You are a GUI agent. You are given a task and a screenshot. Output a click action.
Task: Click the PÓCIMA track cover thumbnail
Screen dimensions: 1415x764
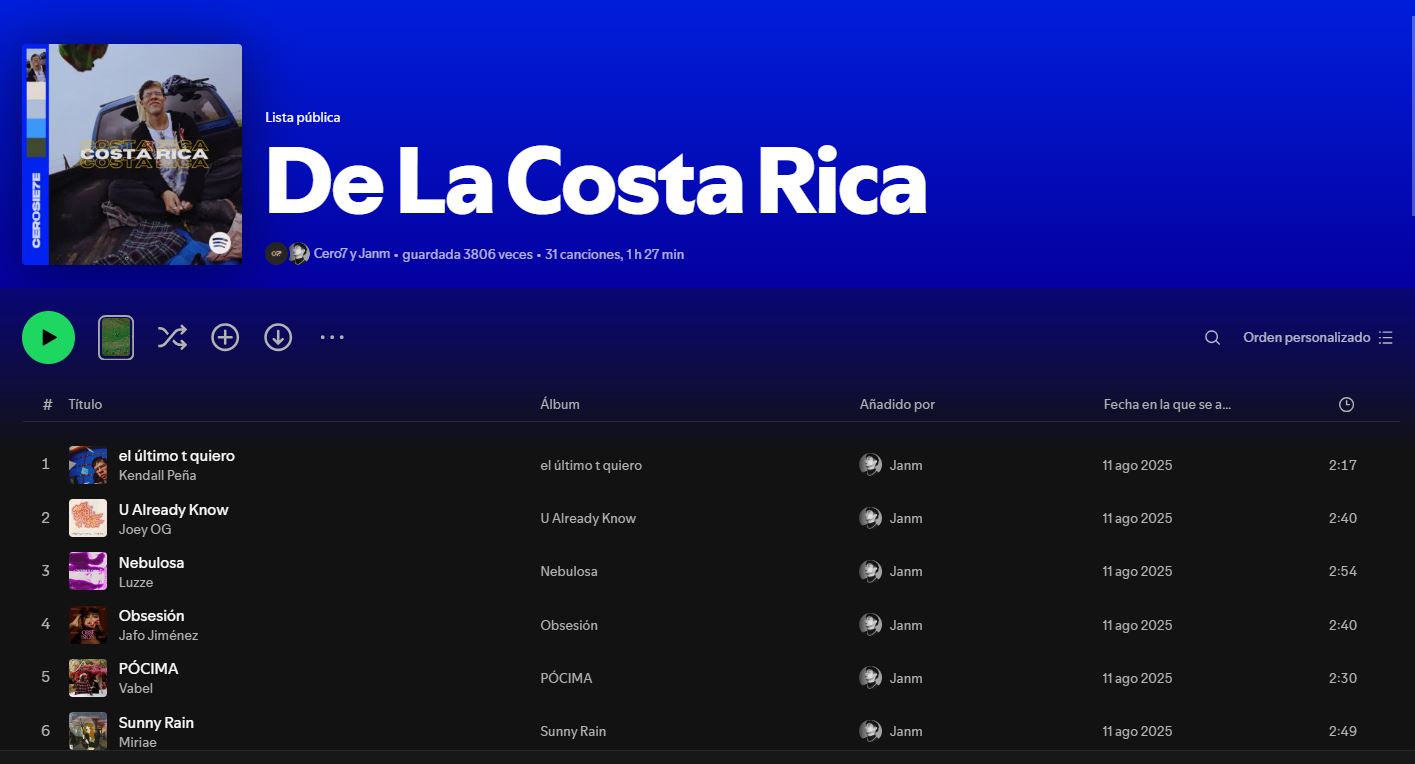(x=88, y=678)
